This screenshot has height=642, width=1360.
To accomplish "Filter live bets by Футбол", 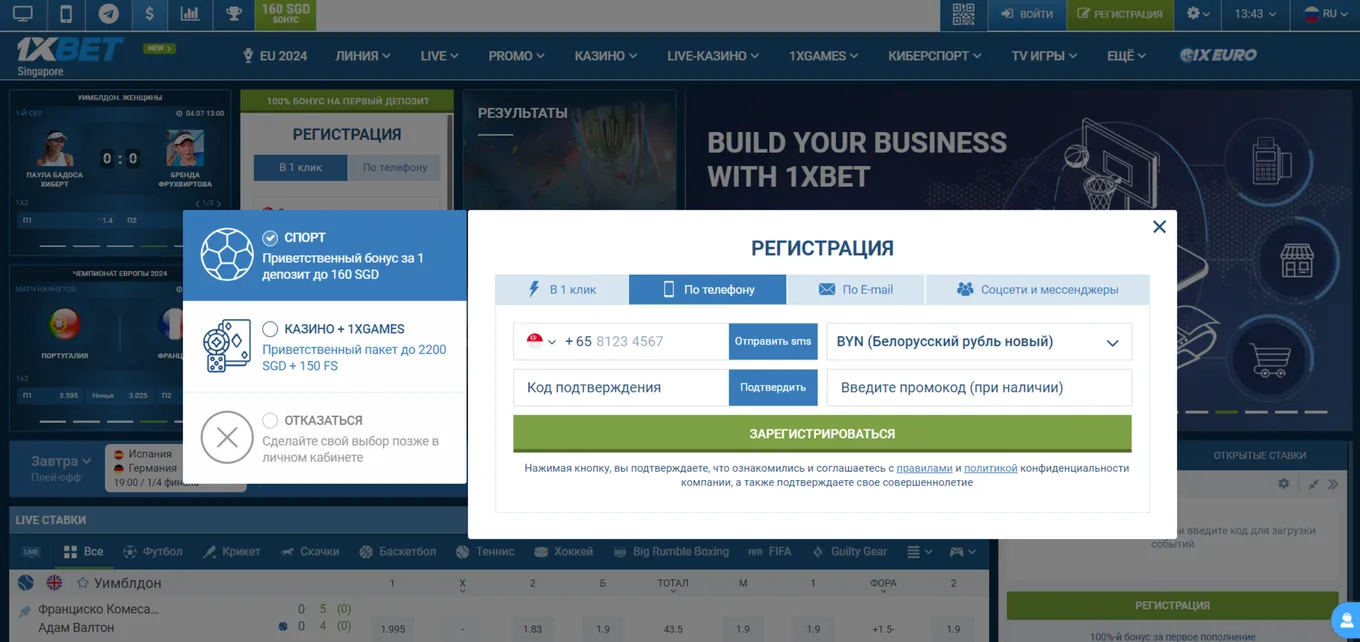I will coord(153,551).
